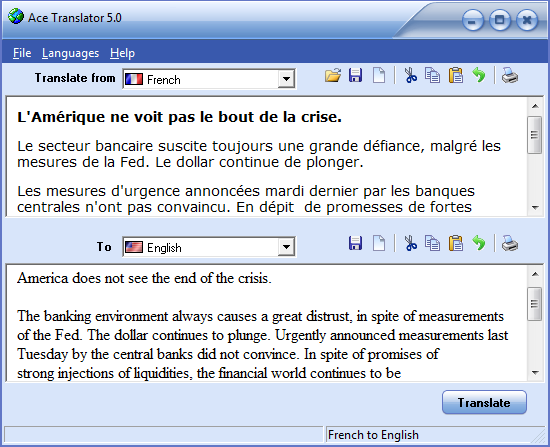Cut selected text in the translation pane
Screen dimensions: 550x447
(x=411, y=243)
